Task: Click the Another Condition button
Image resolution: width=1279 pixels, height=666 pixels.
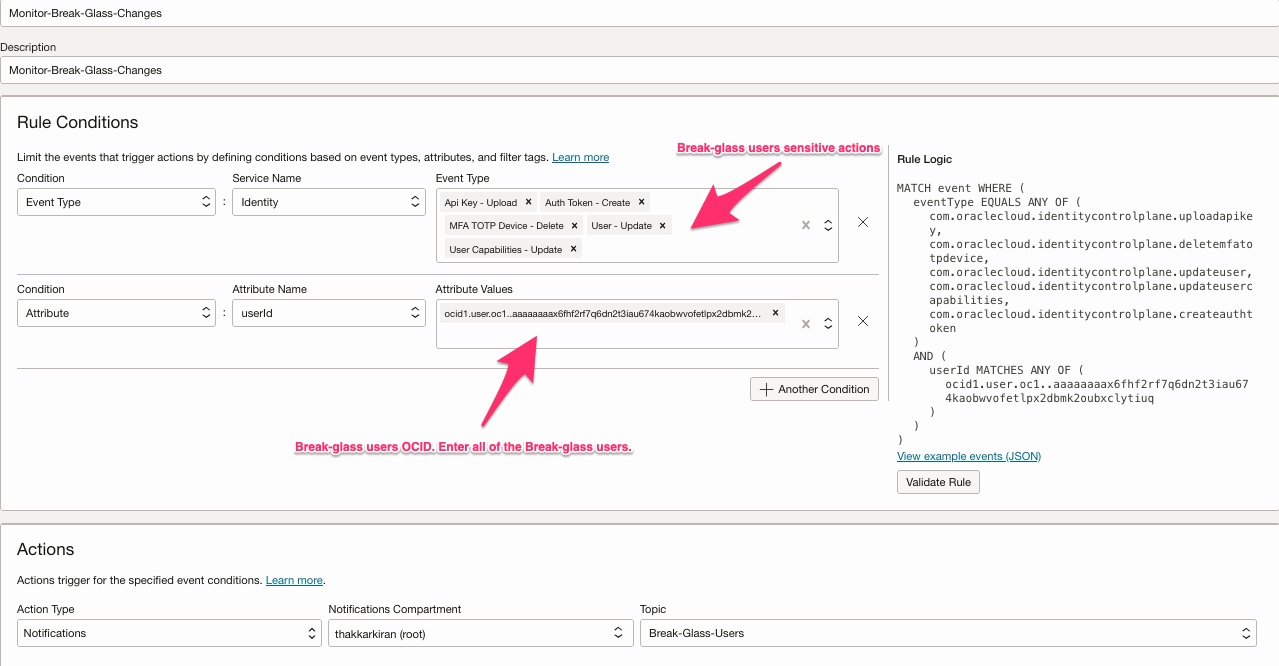Action: coord(814,389)
